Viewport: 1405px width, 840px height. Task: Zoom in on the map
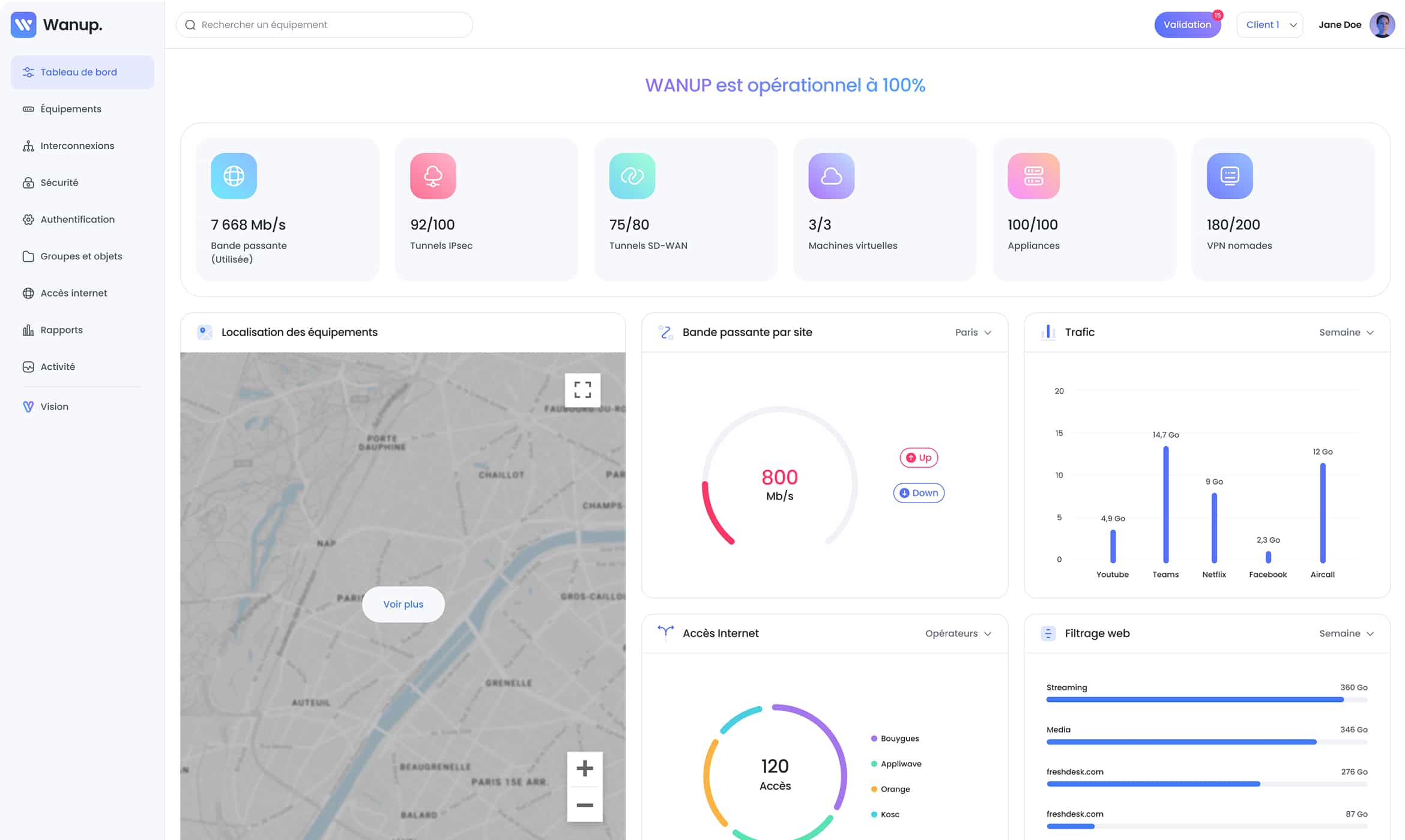pyautogui.click(x=585, y=769)
